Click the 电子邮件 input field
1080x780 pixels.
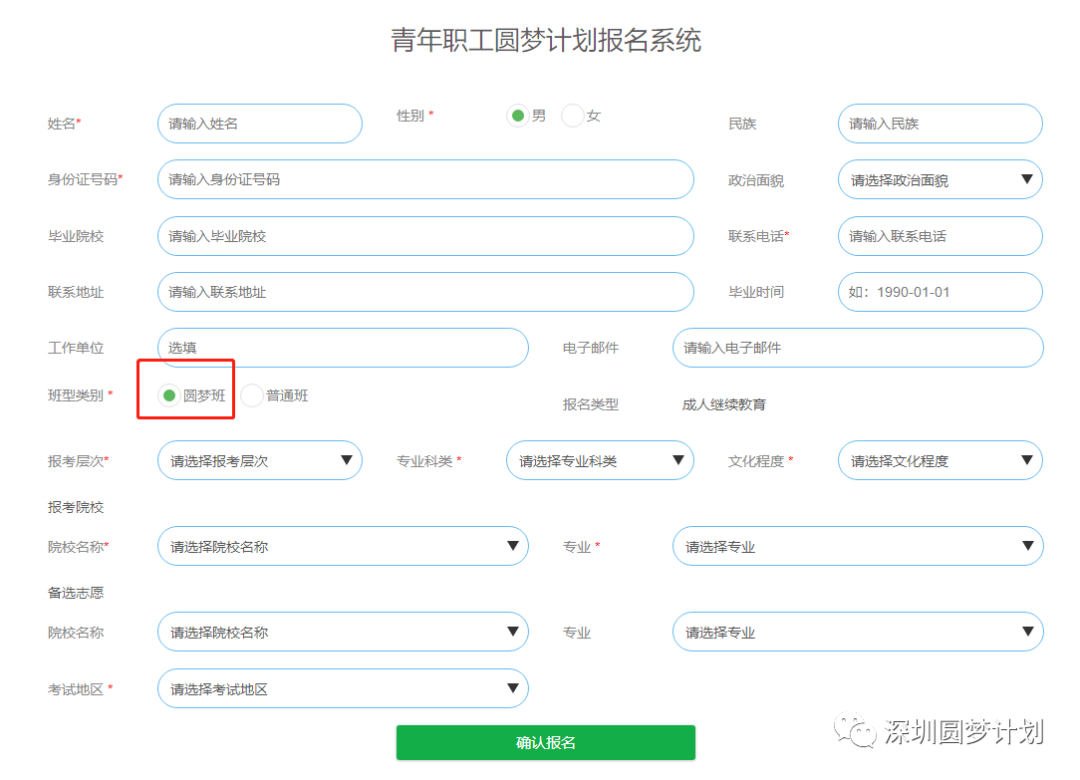click(857, 348)
